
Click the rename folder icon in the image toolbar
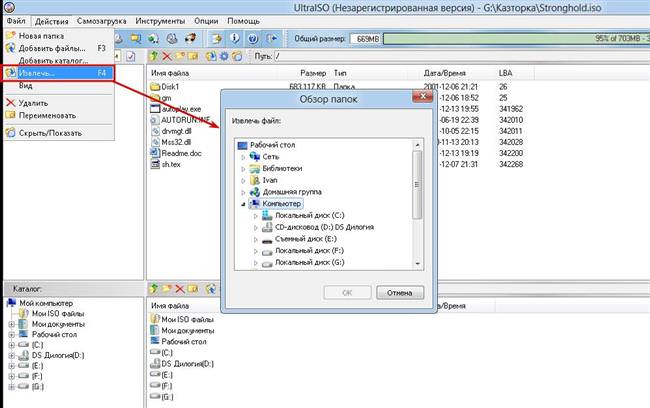[x=193, y=56]
